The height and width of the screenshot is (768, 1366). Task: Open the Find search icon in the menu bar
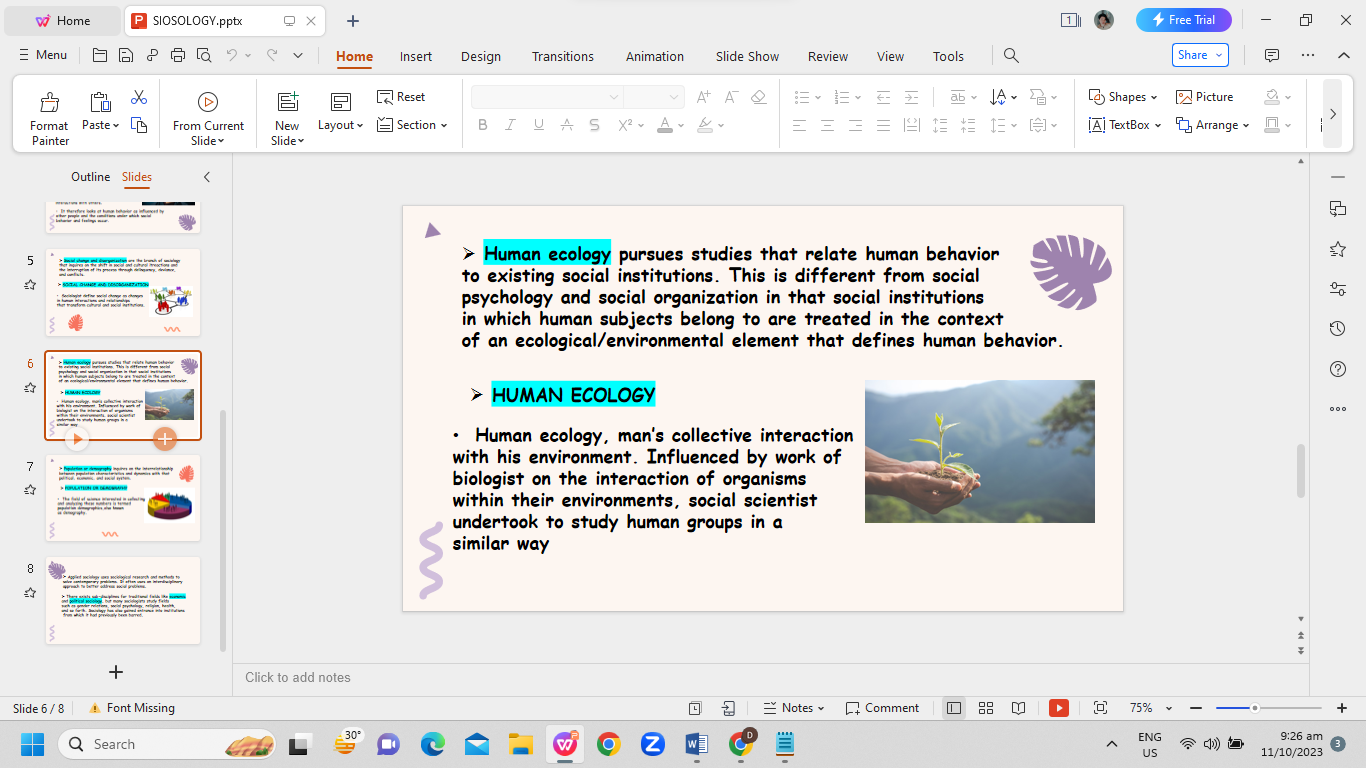point(1011,56)
